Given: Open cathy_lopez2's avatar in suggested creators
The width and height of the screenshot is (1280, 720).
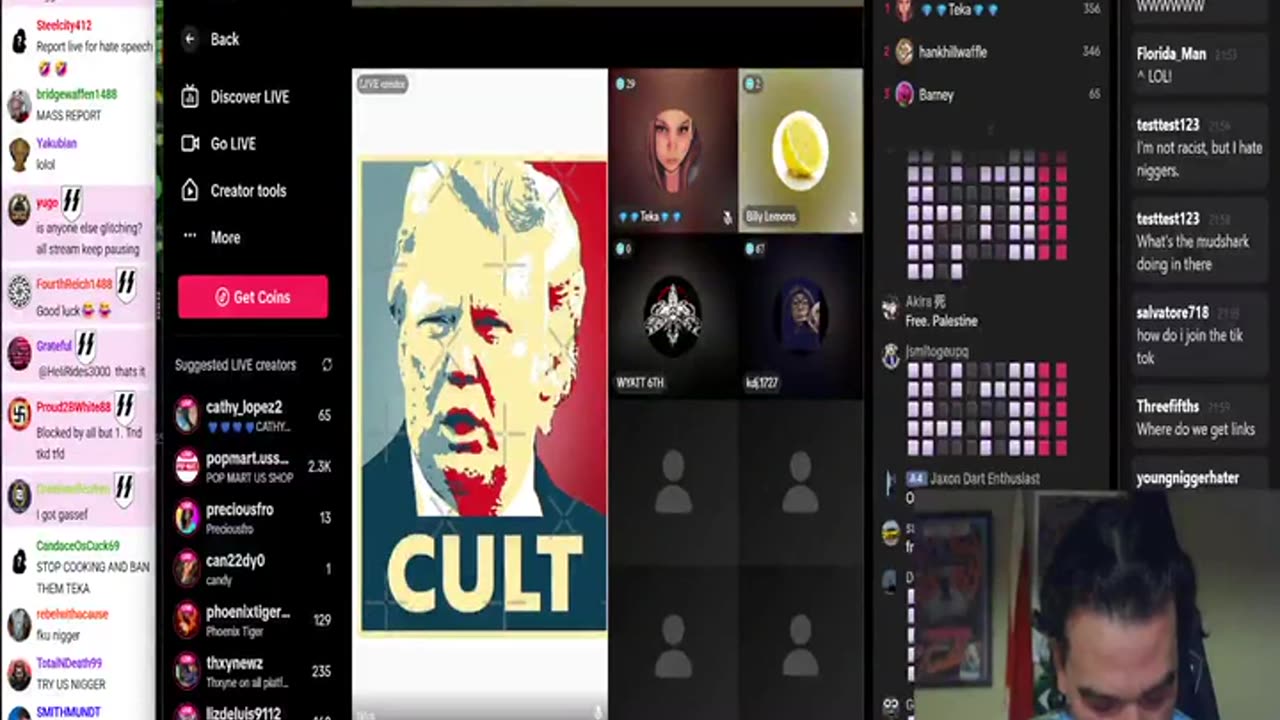Looking at the screenshot, I should coord(187,415).
